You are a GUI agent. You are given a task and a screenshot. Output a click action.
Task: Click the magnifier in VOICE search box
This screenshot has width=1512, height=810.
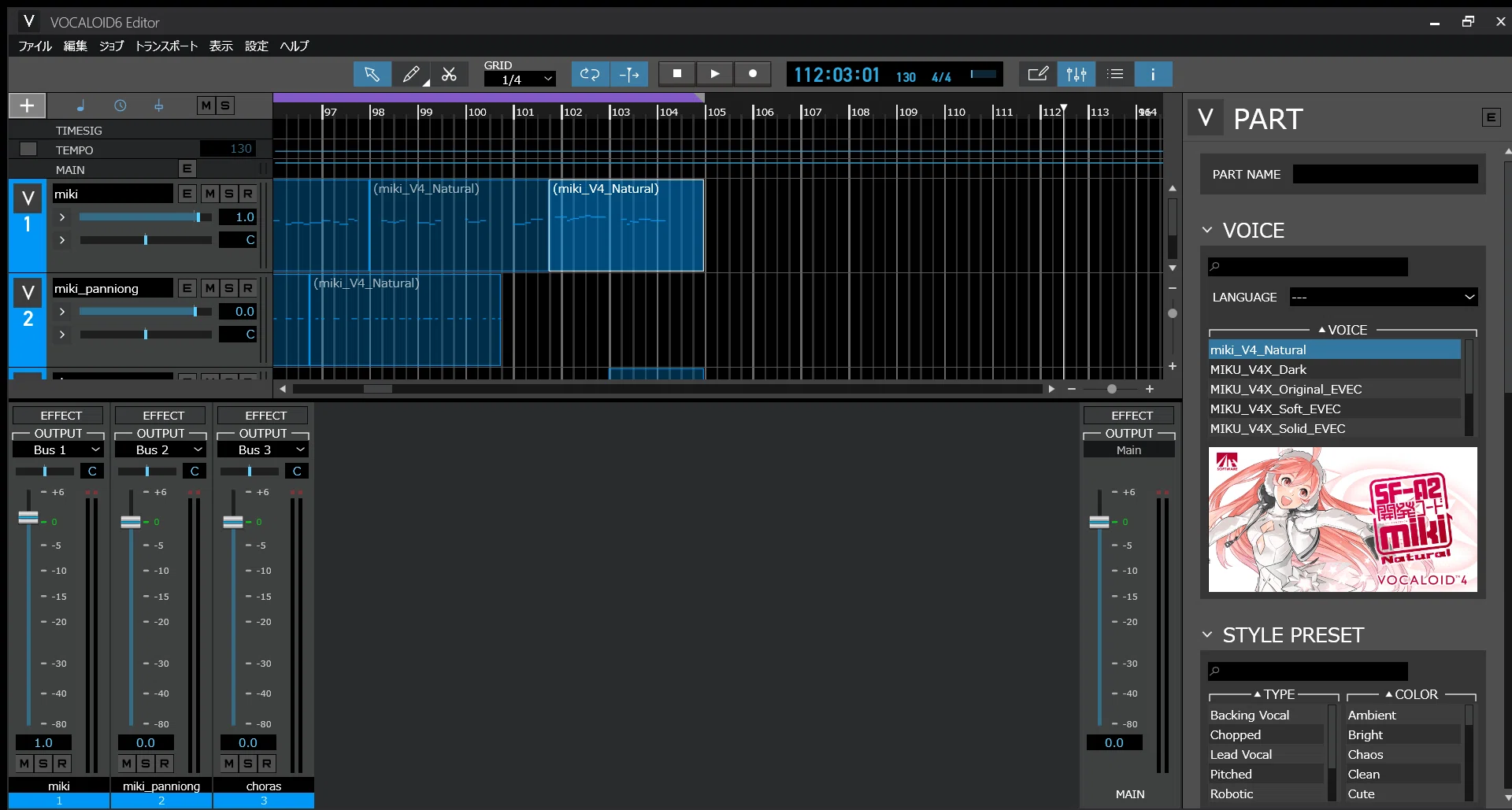1215,266
